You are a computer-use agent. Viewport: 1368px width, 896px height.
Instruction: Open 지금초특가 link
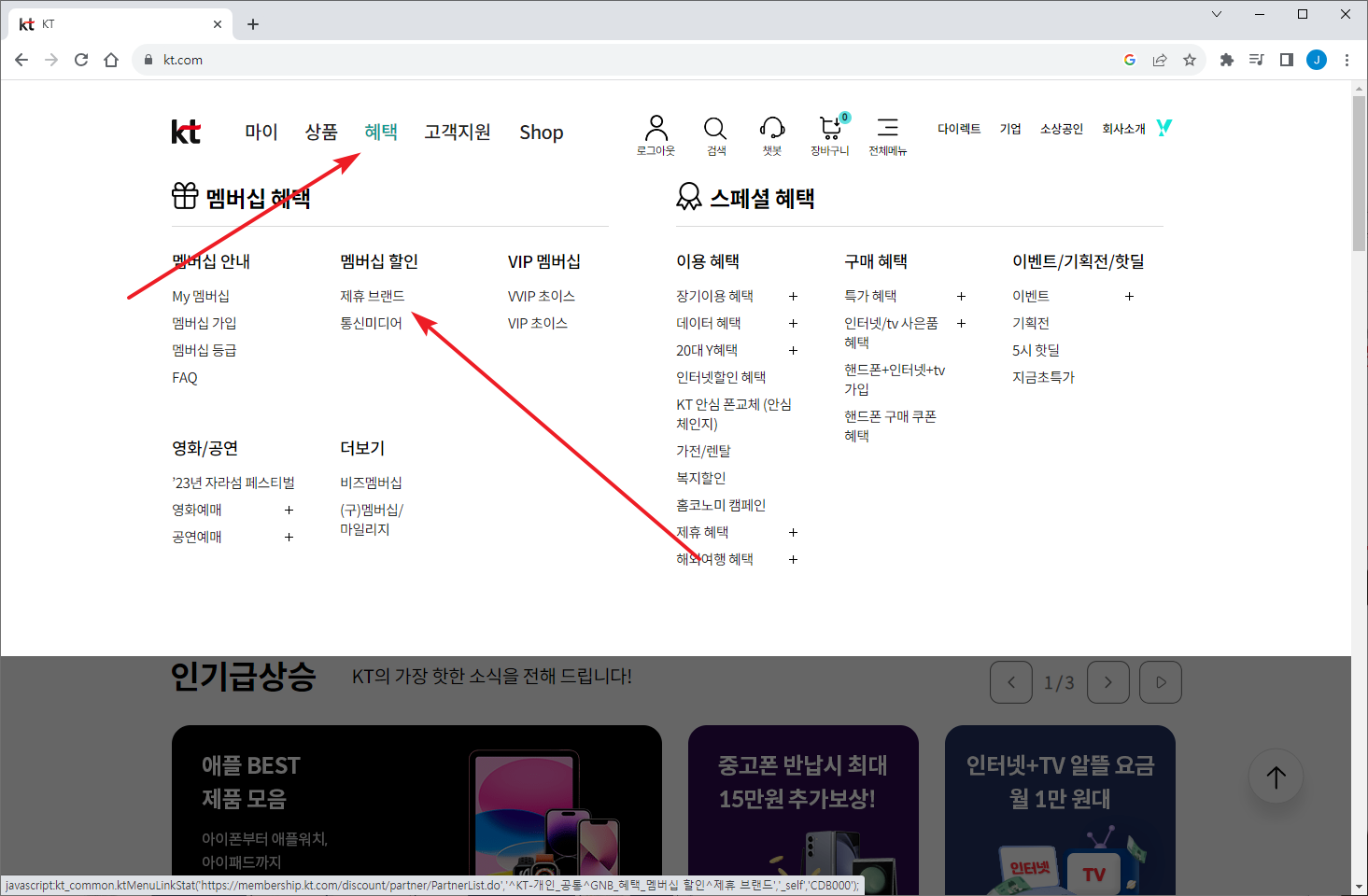click(1043, 377)
